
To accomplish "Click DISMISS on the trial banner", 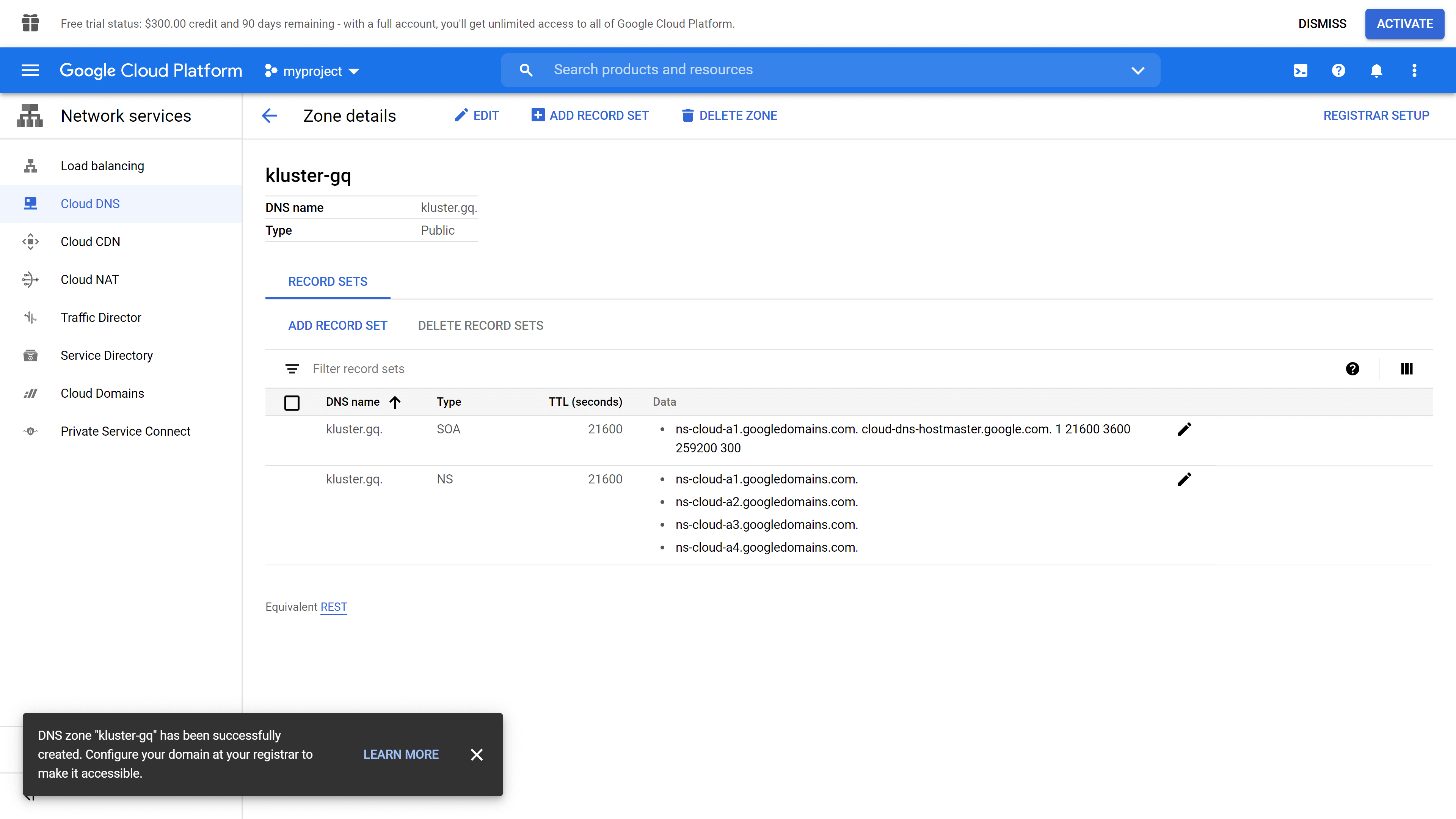I will (1322, 24).
